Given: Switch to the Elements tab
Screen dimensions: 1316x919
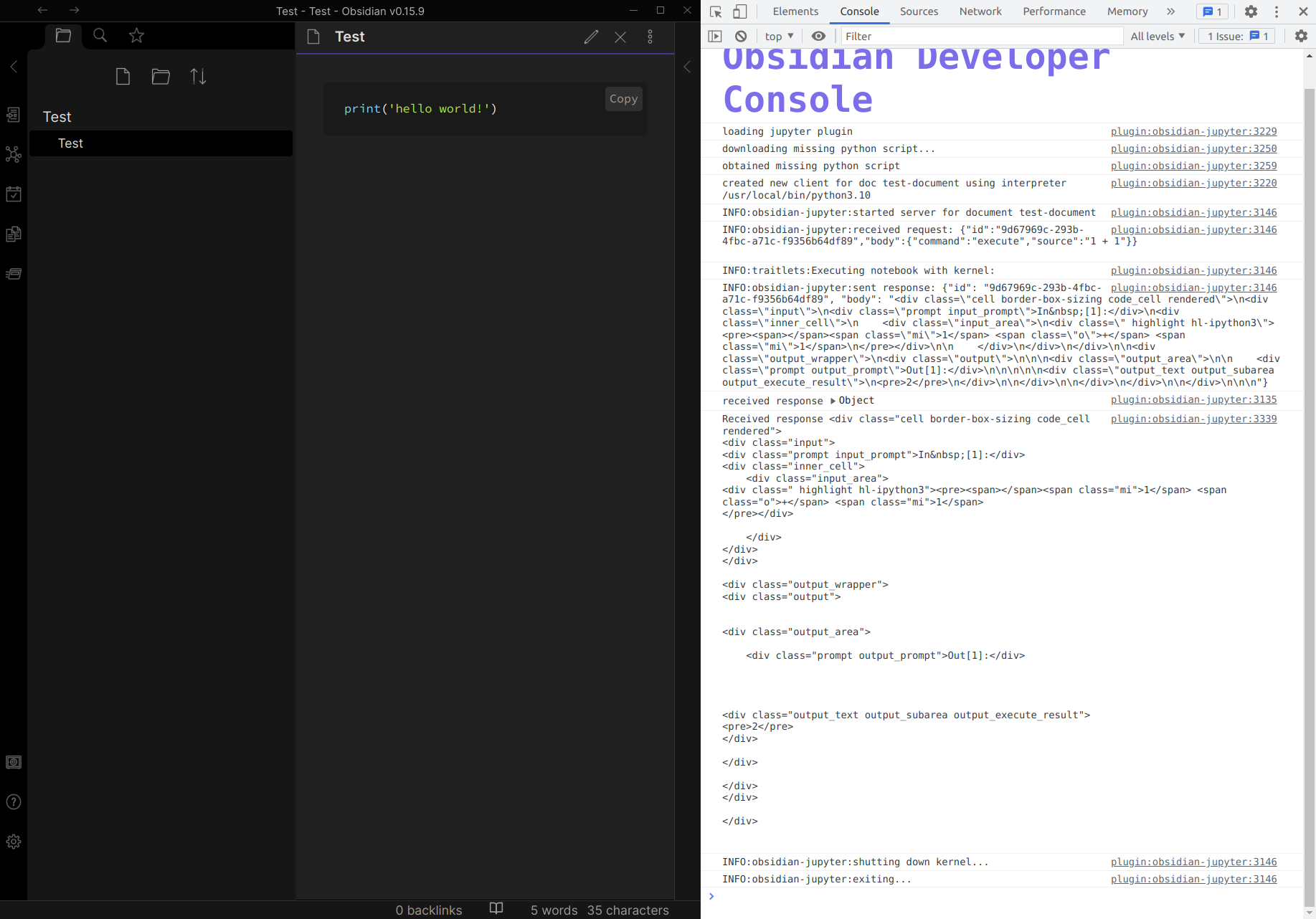Looking at the screenshot, I should (795, 11).
